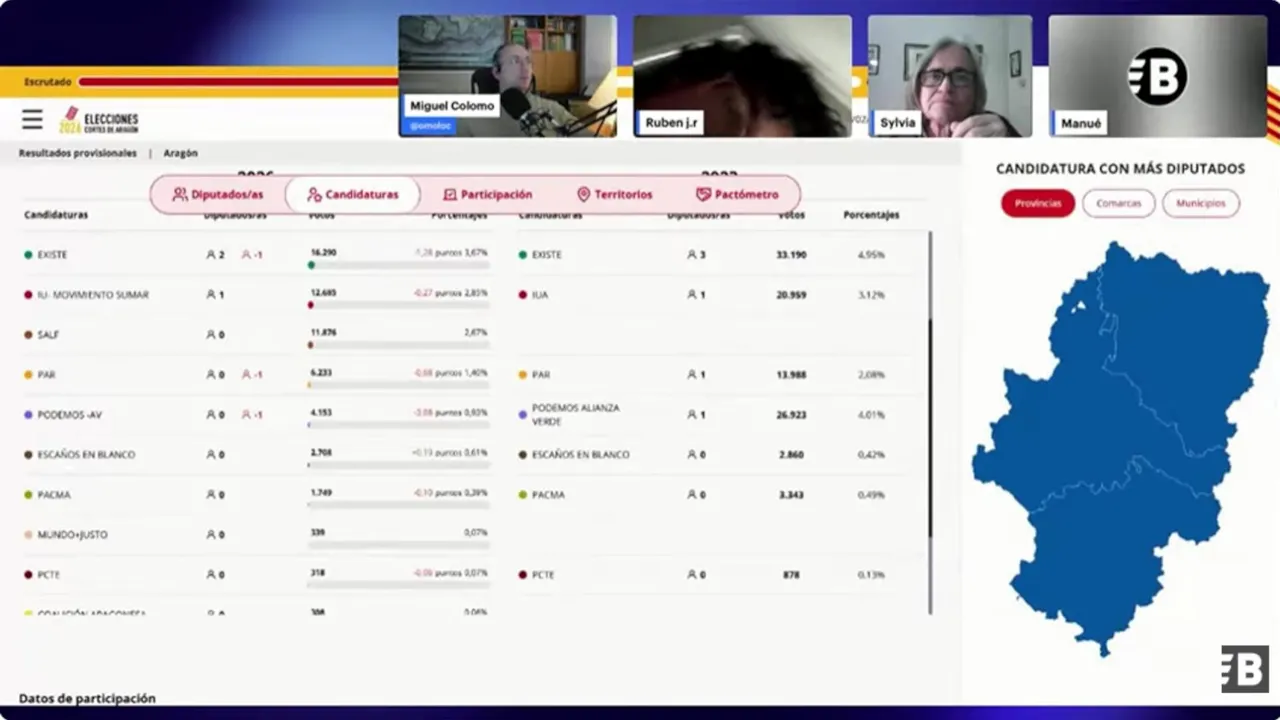Click IU- MOVIMIENTO SUMAR row name
Image resolution: width=1280 pixels, height=720 pixels.
click(x=93, y=295)
